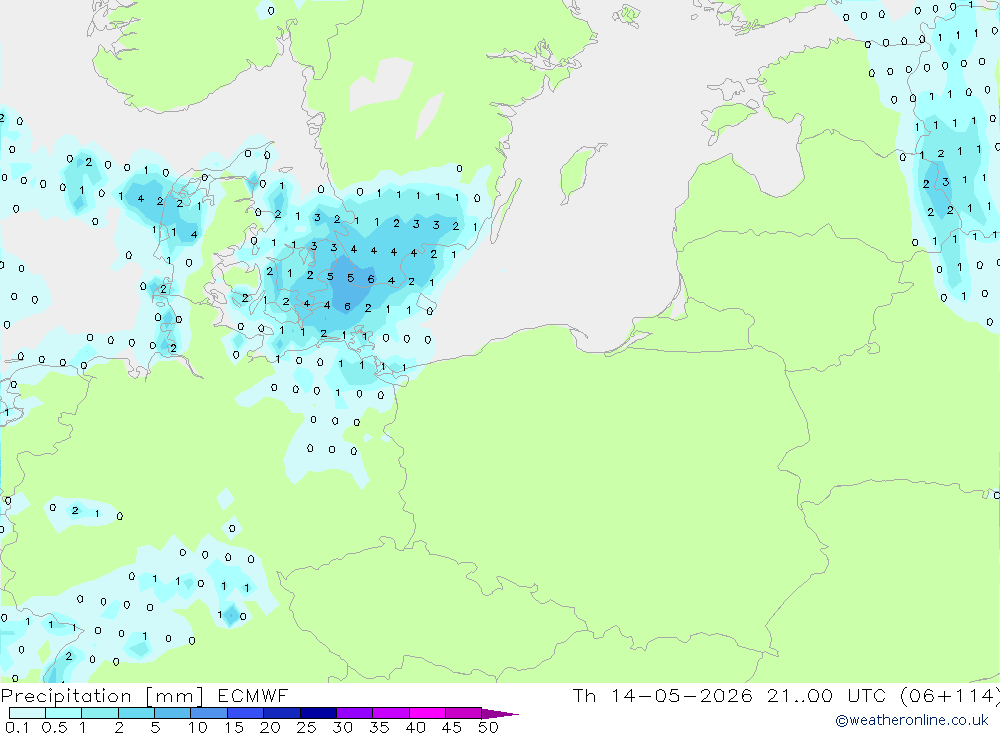Click the Precipitation [mm] title text
1000x733 pixels.
click(x=102, y=696)
